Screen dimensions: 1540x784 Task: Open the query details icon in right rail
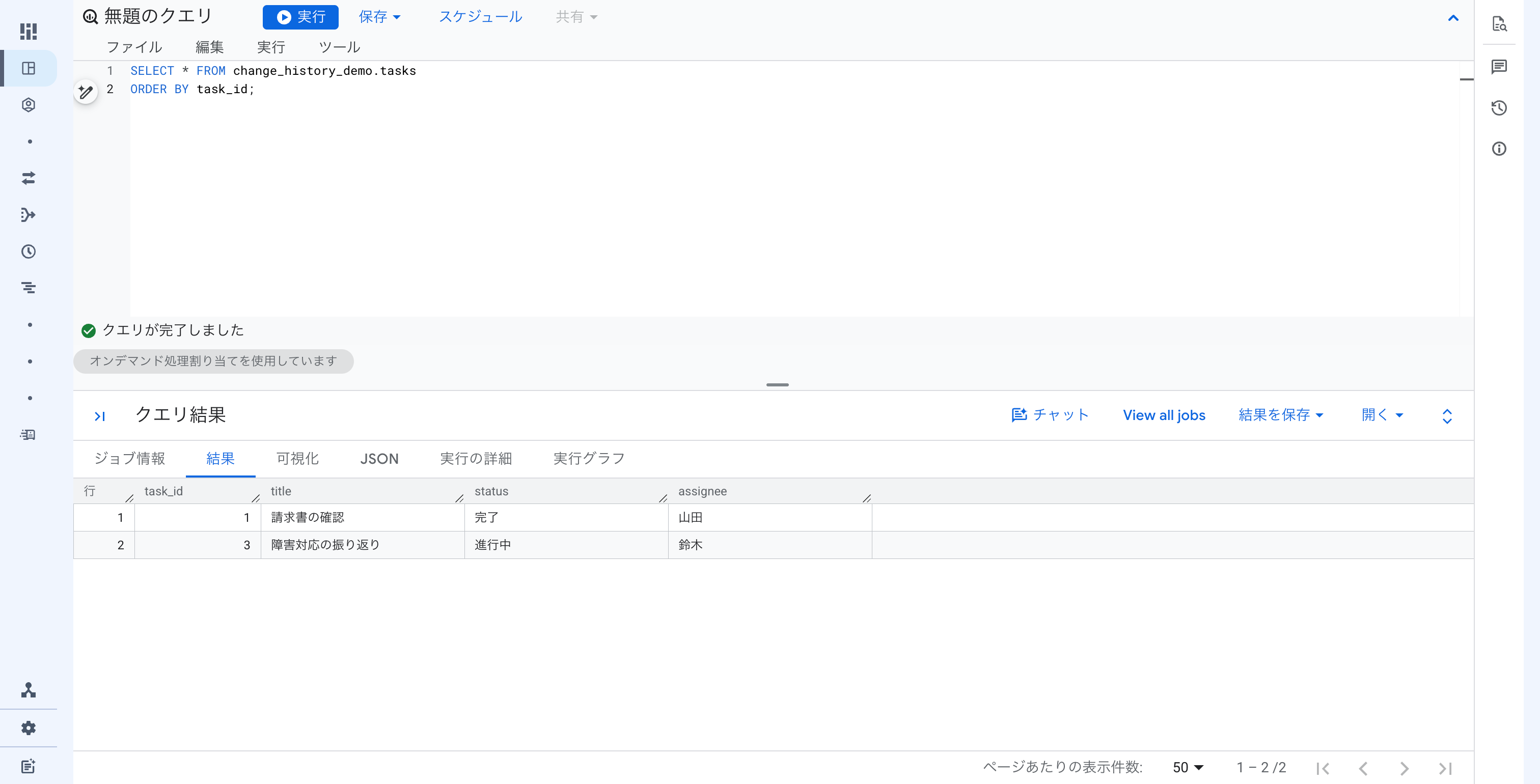pyautogui.click(x=1499, y=24)
